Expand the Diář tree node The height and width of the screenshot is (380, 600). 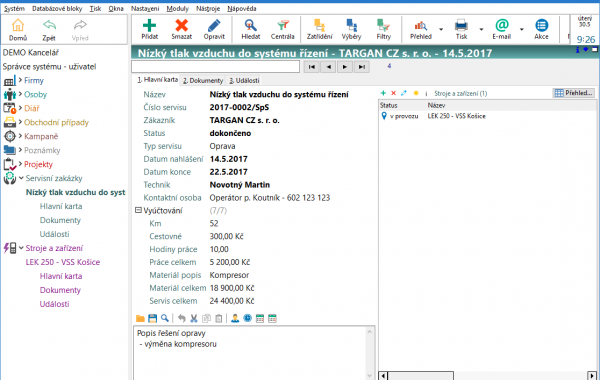tap(20, 108)
